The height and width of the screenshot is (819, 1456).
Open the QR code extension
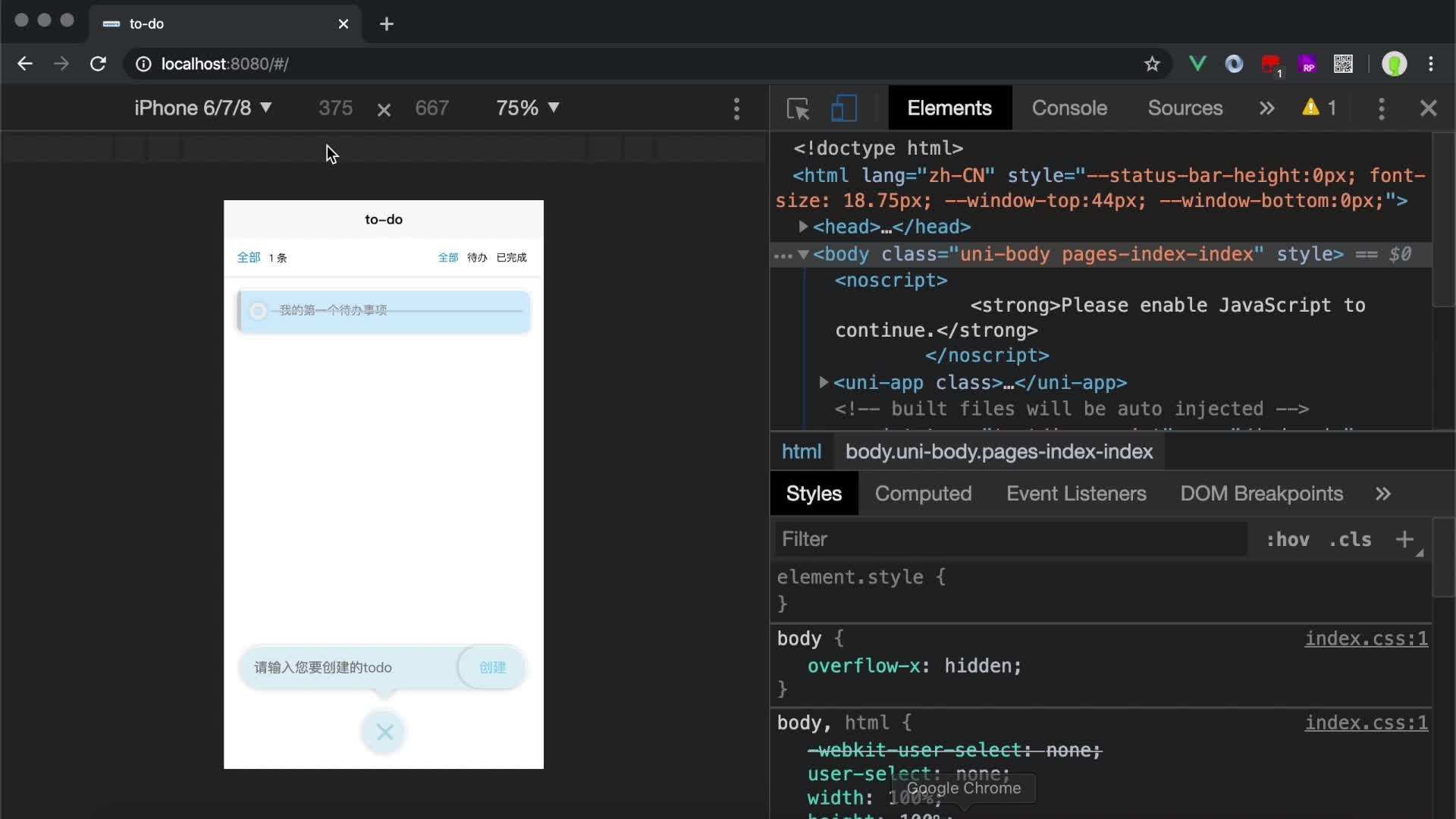coord(1343,64)
